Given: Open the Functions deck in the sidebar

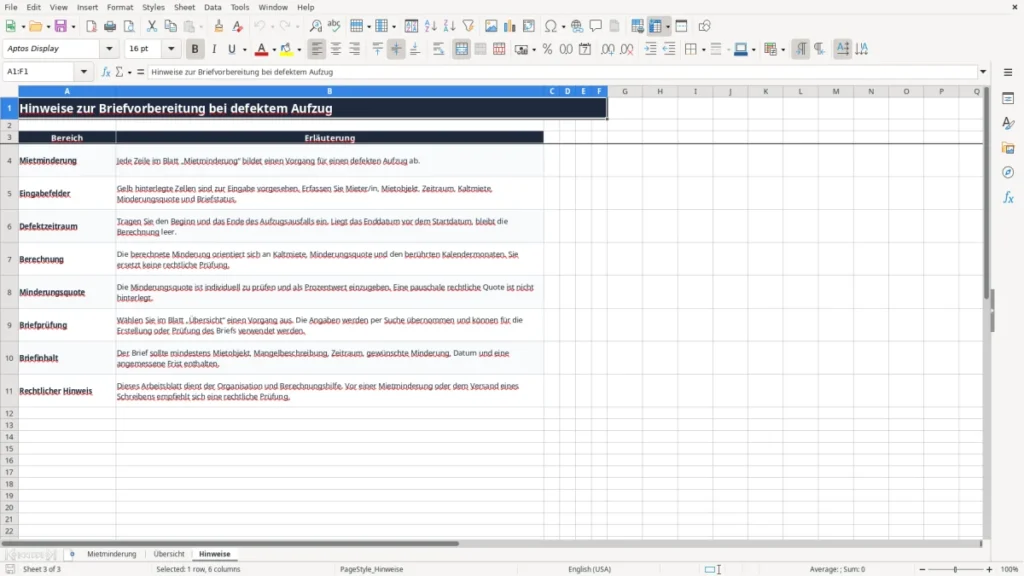Looking at the screenshot, I should pyautogui.click(x=1008, y=198).
